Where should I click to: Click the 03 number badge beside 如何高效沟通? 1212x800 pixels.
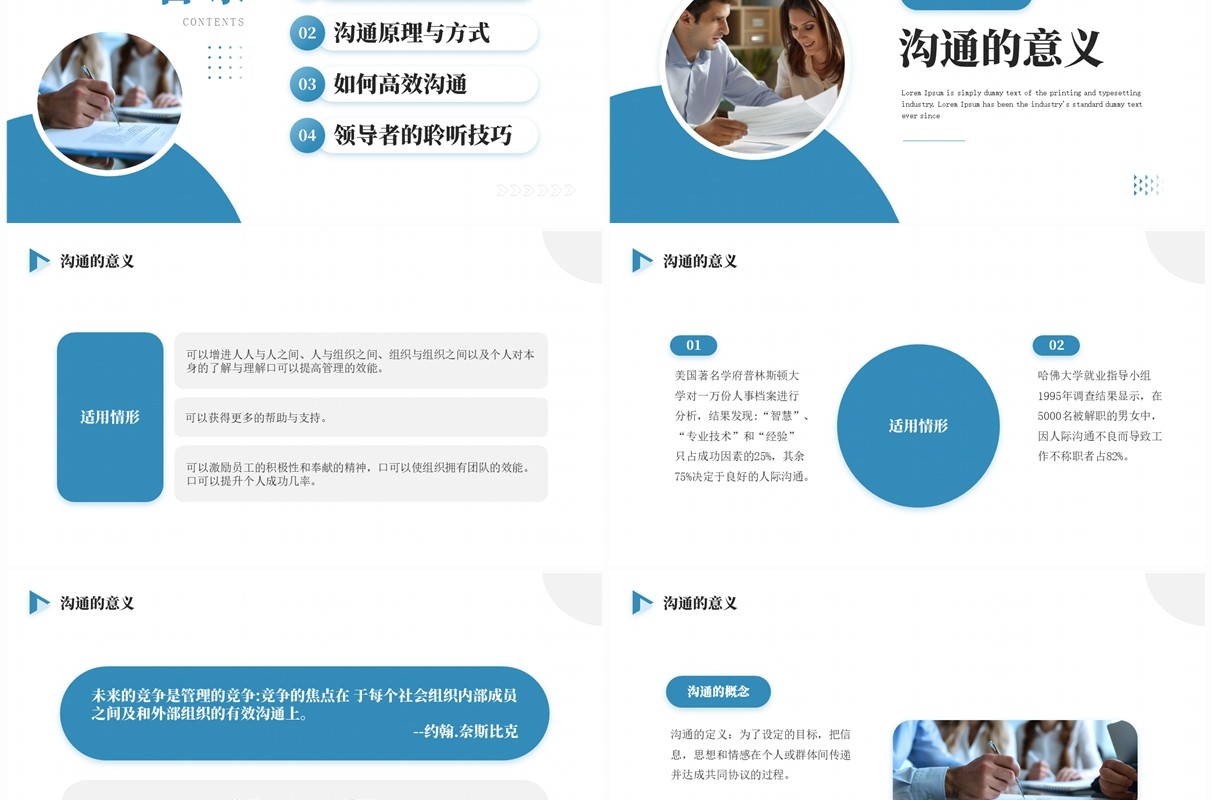307,84
